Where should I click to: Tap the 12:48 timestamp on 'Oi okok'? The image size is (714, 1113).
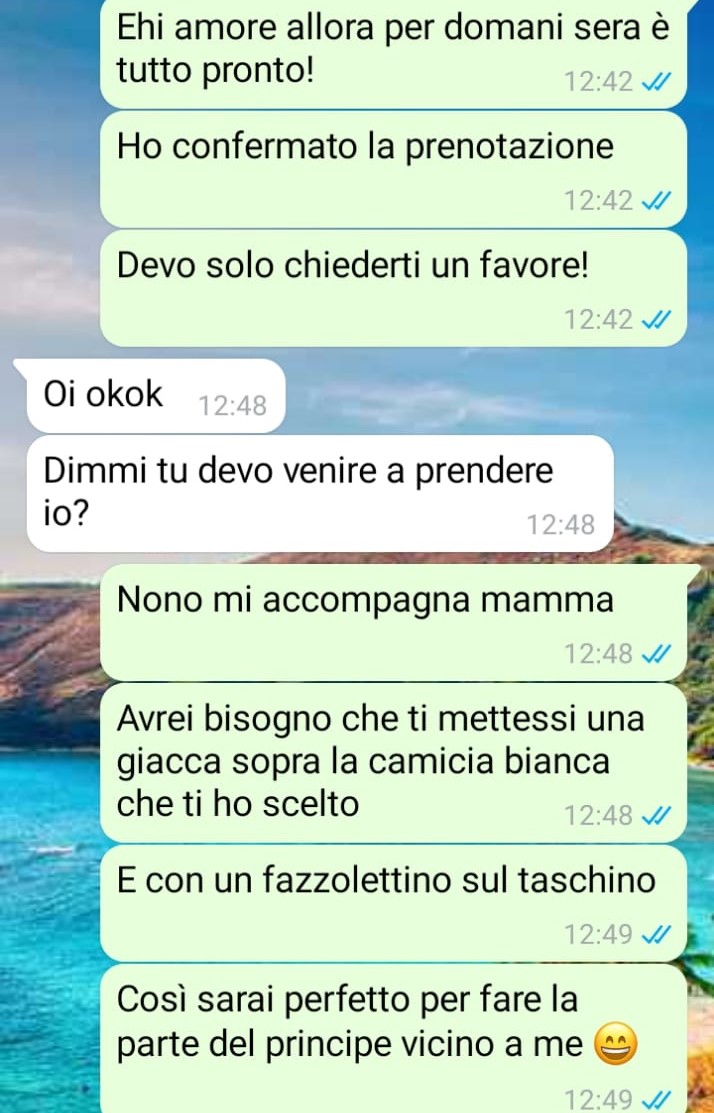[233, 406]
